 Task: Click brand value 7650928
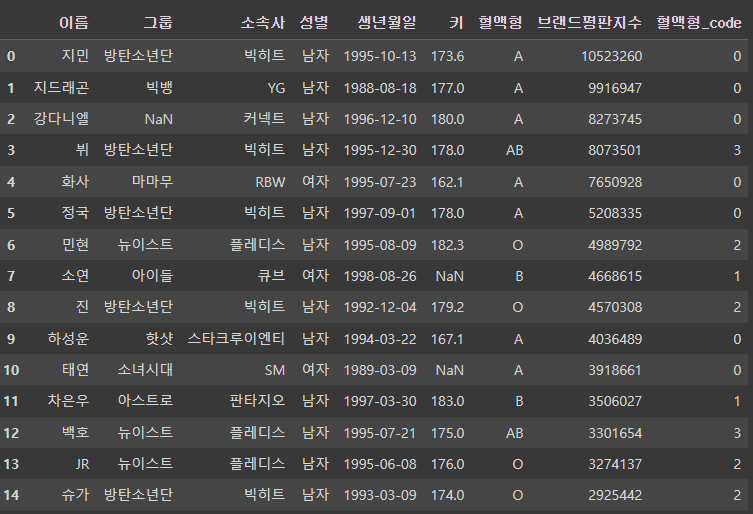pyautogui.click(x=615, y=182)
